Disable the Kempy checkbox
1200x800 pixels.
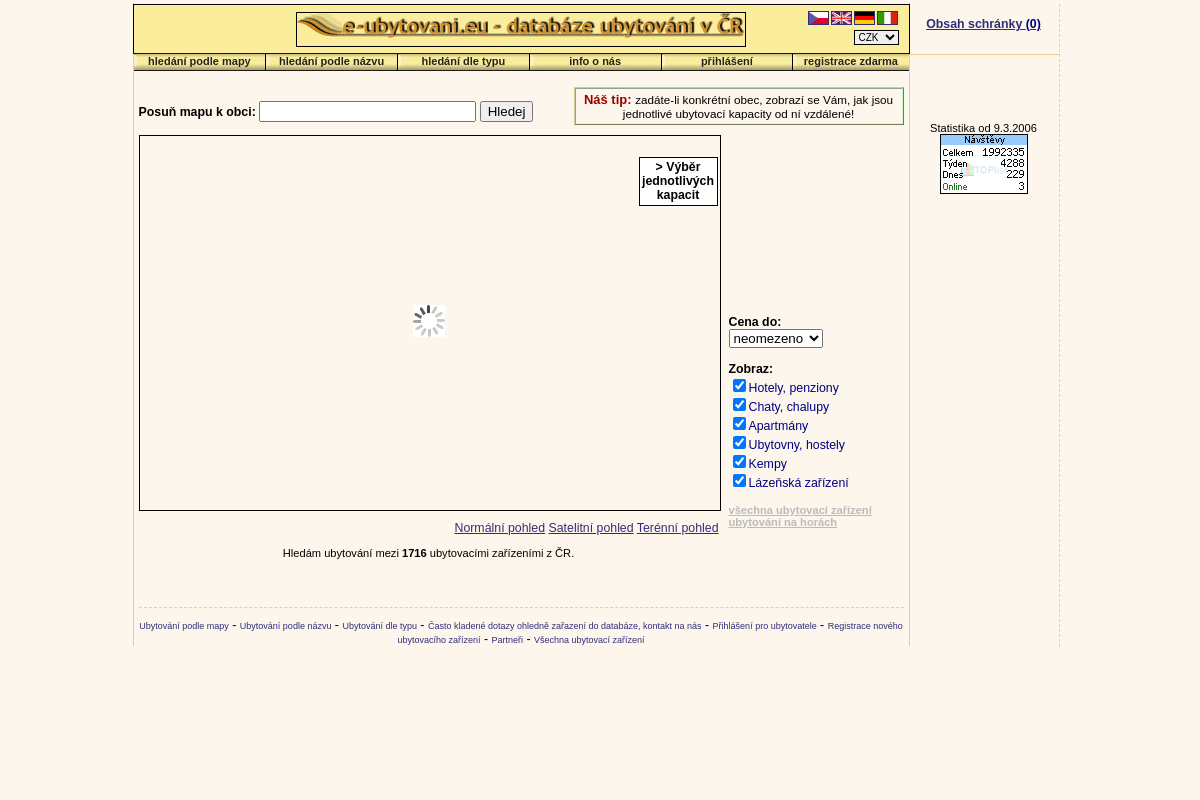coord(739,462)
